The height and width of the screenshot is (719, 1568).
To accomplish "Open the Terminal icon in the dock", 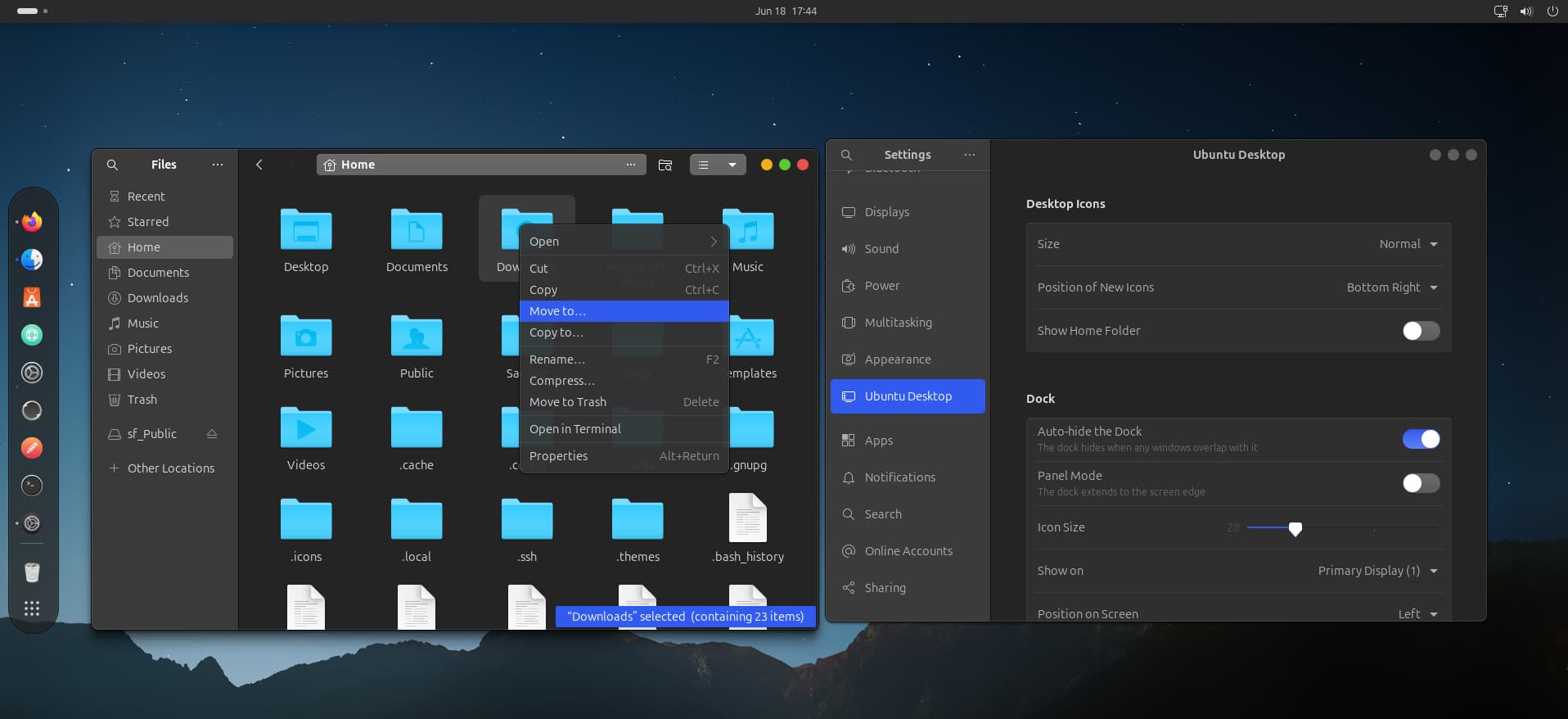I will click(32, 486).
